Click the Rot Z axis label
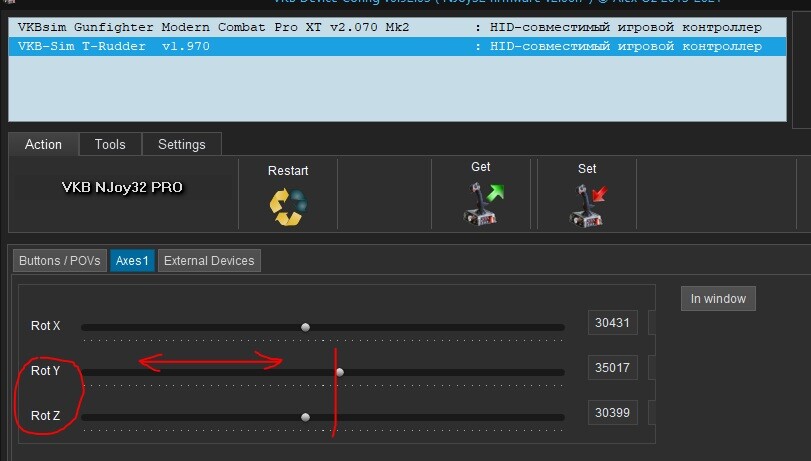 point(46,415)
